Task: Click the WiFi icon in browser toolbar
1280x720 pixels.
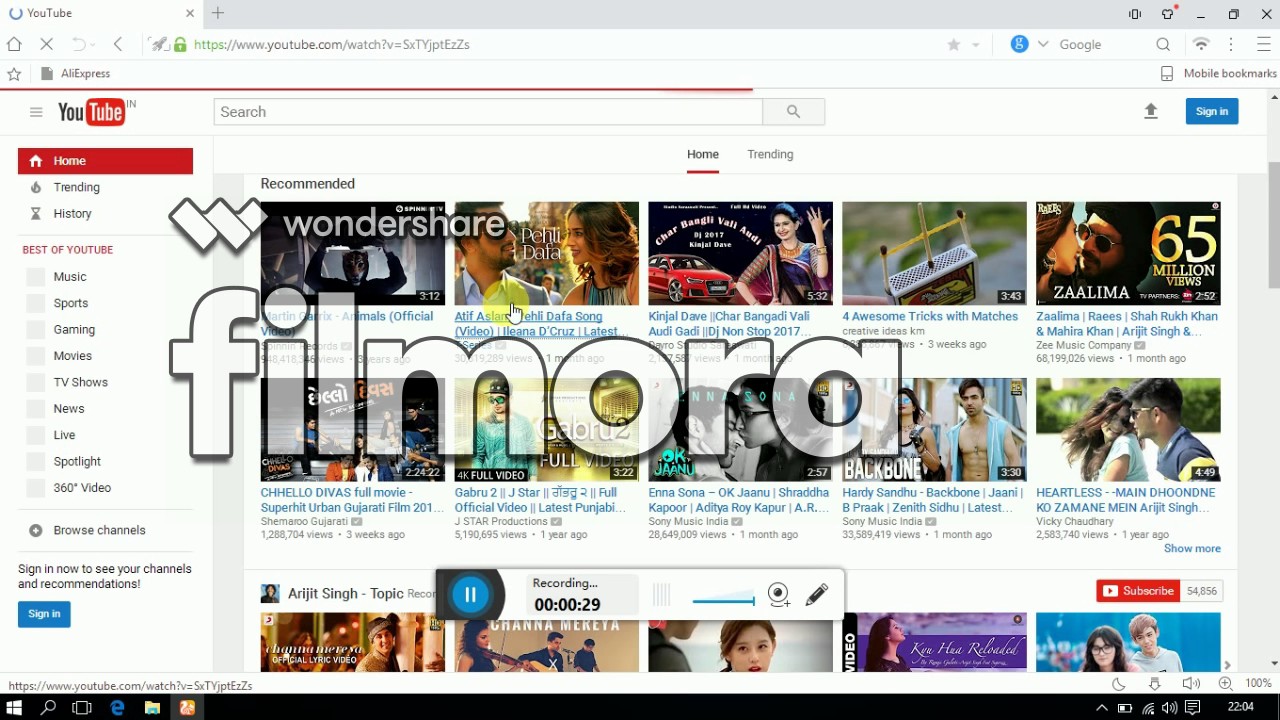Action: 1201,44
